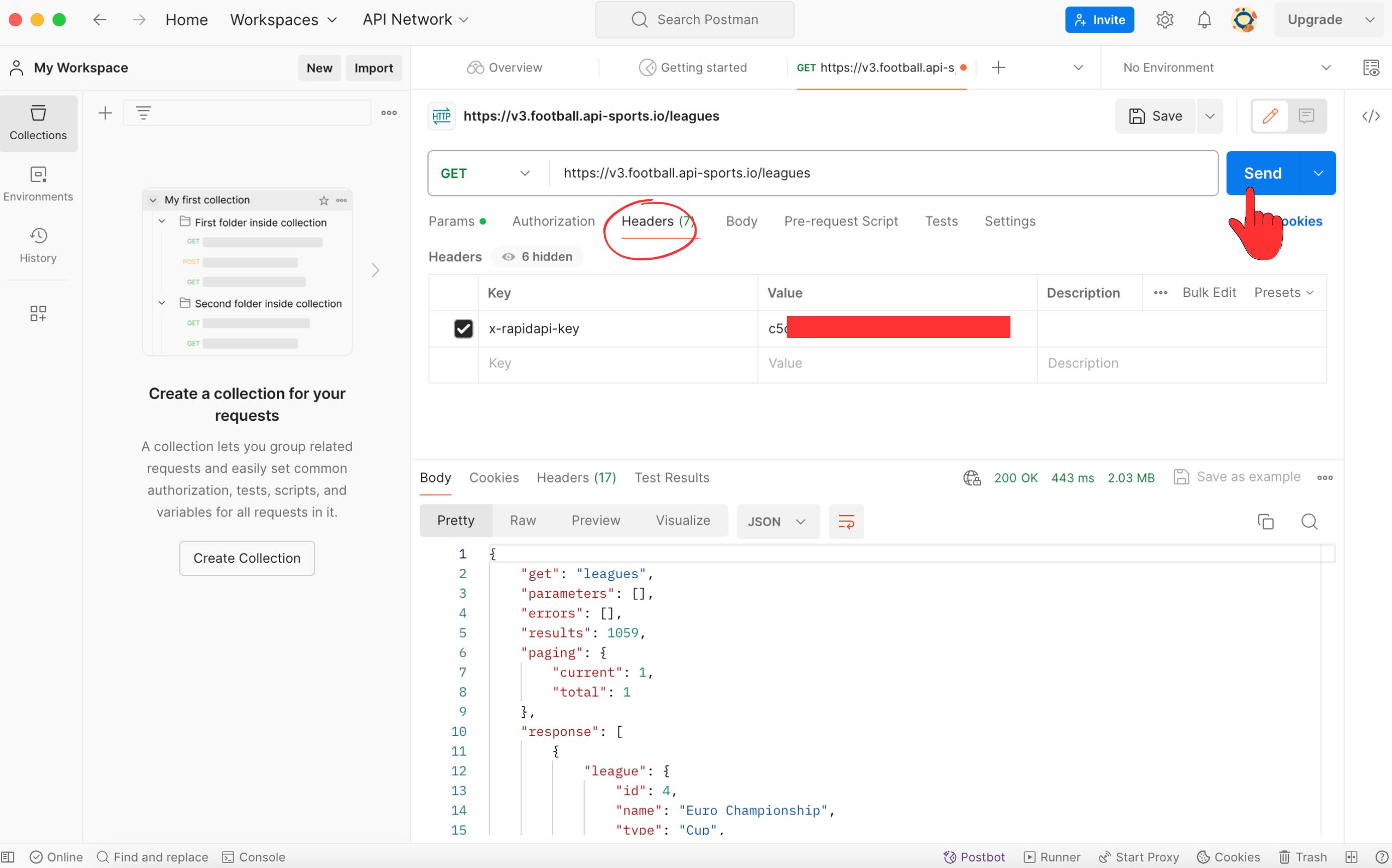This screenshot has height=868, width=1392.
Task: Click the empty Key header field
Action: point(617,364)
